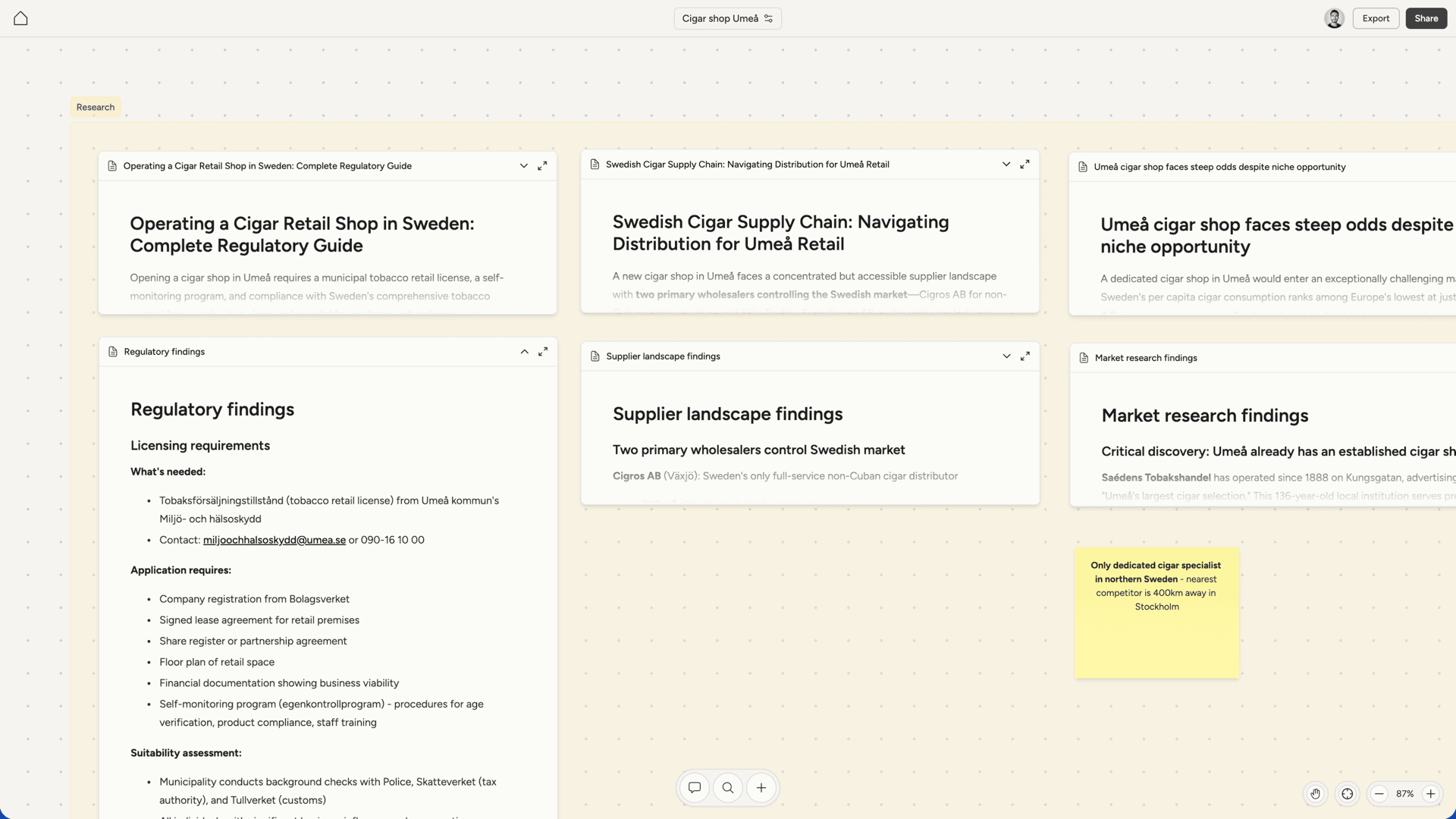Click the 87% zoom level indicator
The height and width of the screenshot is (819, 1456).
1404,794
